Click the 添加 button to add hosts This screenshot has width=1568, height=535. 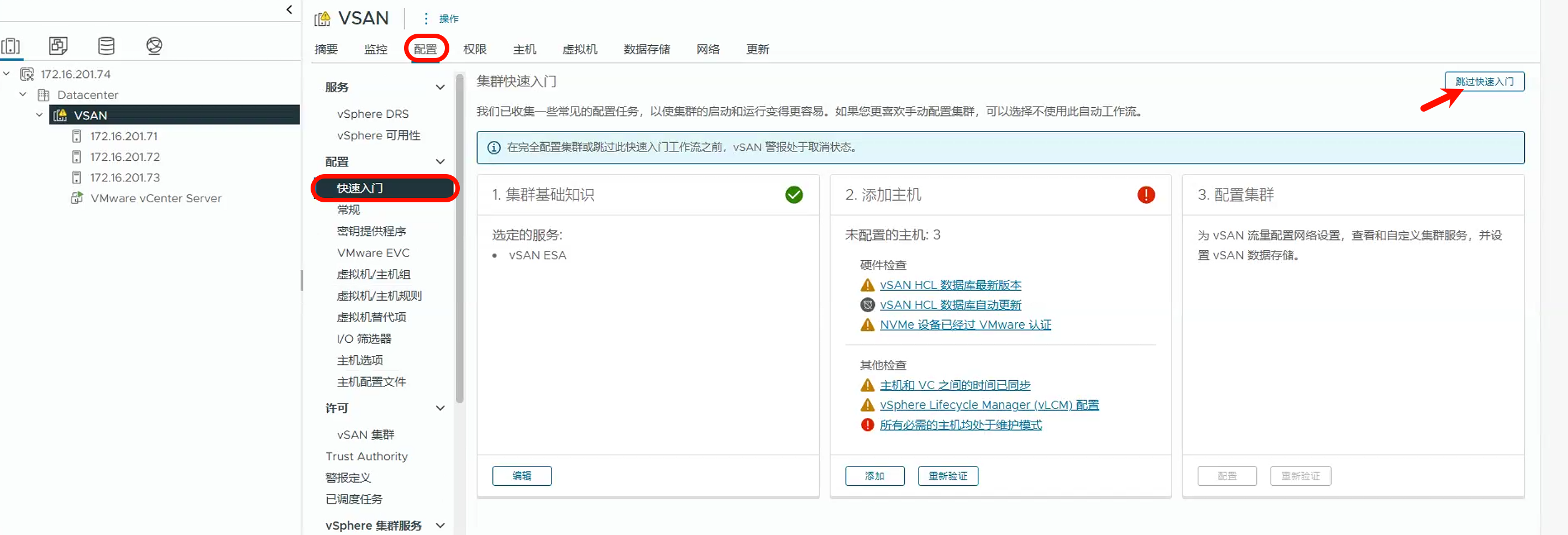875,476
